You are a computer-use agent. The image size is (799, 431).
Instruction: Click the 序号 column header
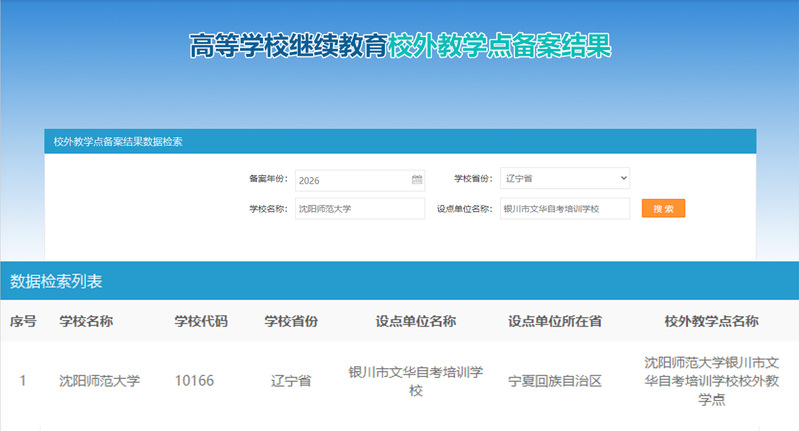point(23,321)
